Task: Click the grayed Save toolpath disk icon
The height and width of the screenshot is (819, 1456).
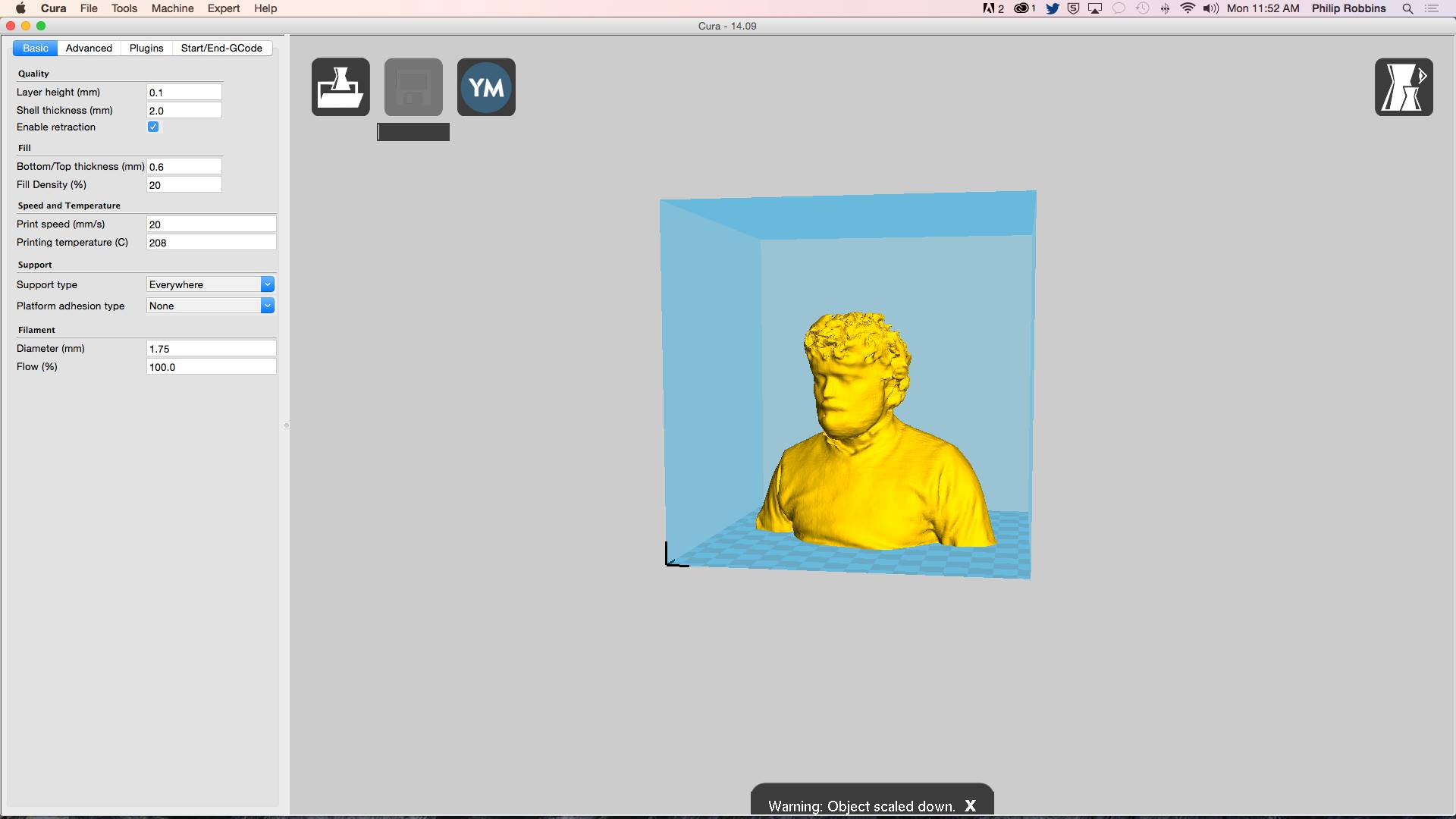Action: click(x=413, y=87)
